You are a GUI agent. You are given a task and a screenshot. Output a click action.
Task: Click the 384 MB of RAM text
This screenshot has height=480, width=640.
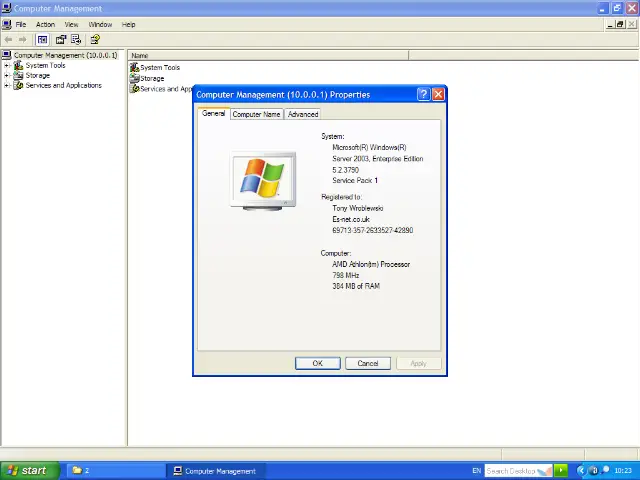[x=356, y=286]
